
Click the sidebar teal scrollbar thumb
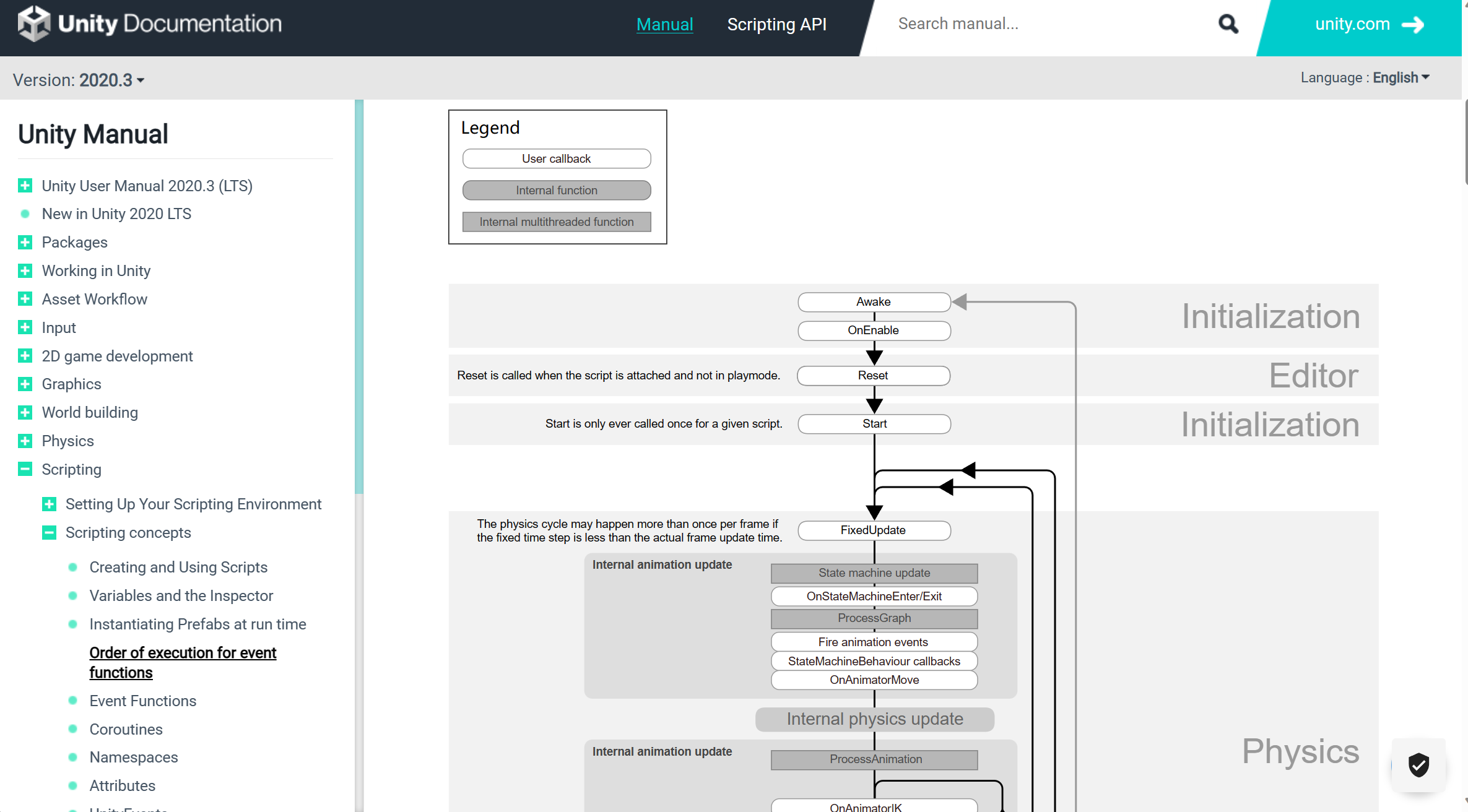tap(359, 297)
